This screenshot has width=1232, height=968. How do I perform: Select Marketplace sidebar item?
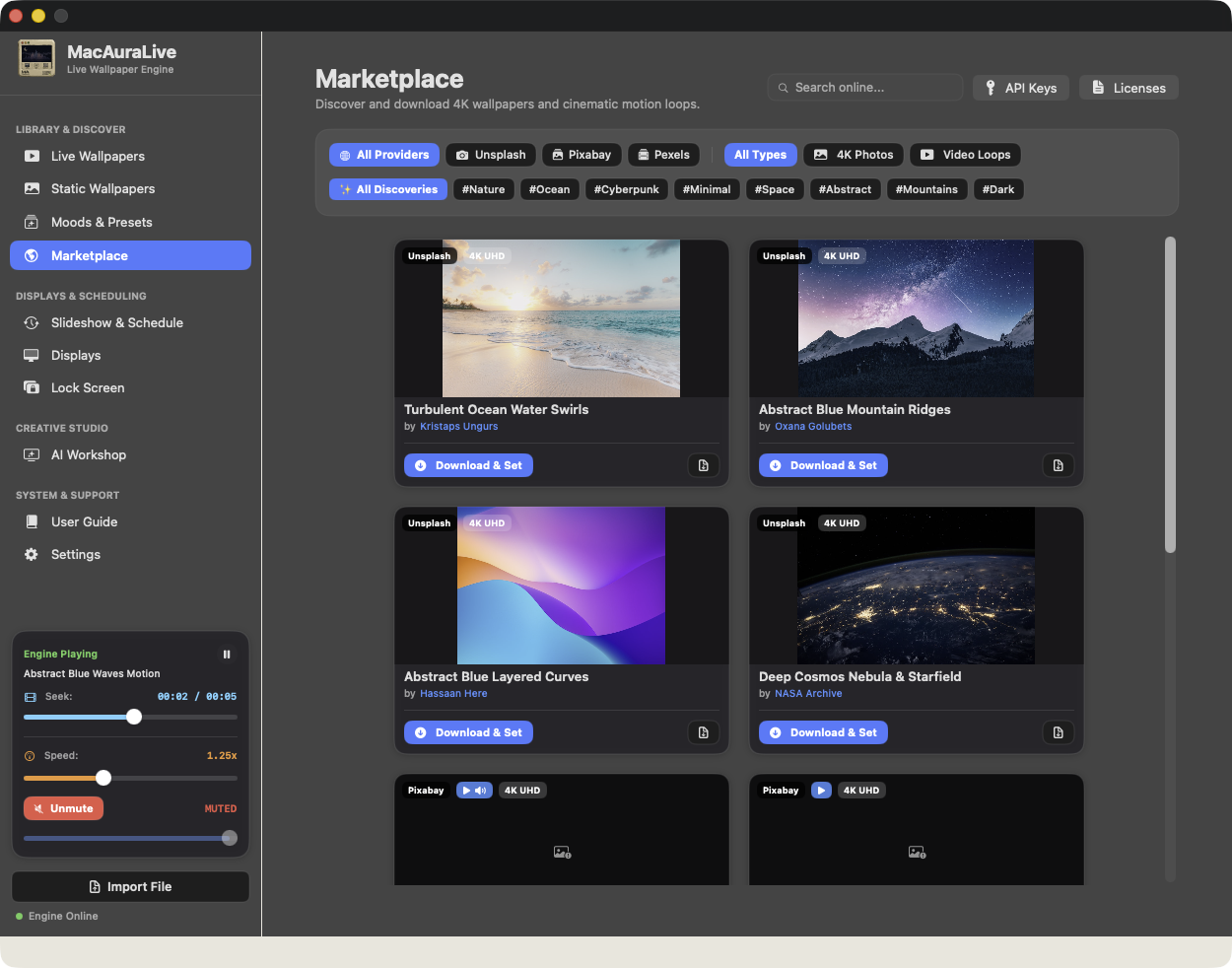(130, 255)
